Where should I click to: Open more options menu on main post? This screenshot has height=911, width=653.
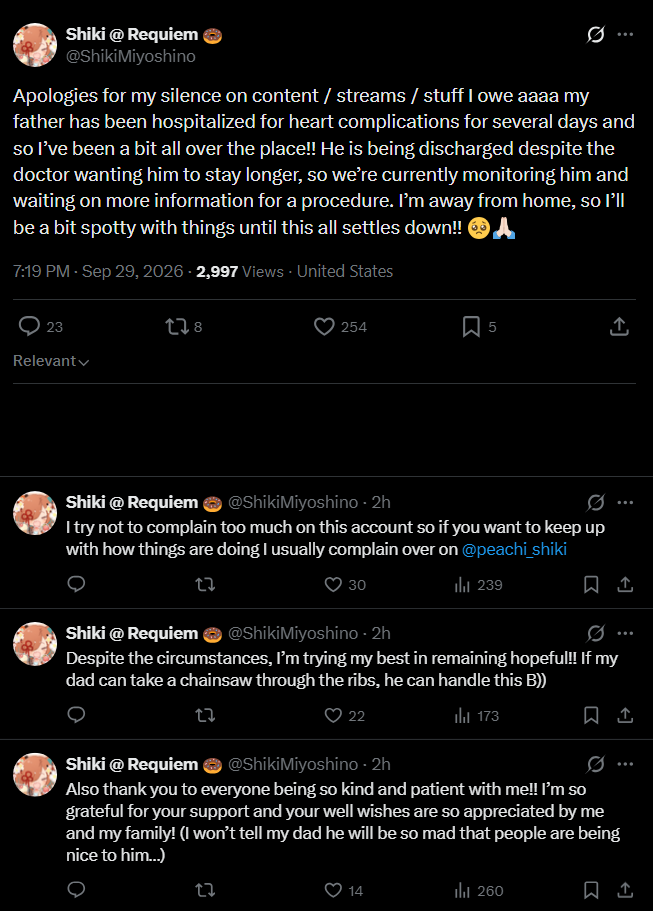[x=625, y=34]
